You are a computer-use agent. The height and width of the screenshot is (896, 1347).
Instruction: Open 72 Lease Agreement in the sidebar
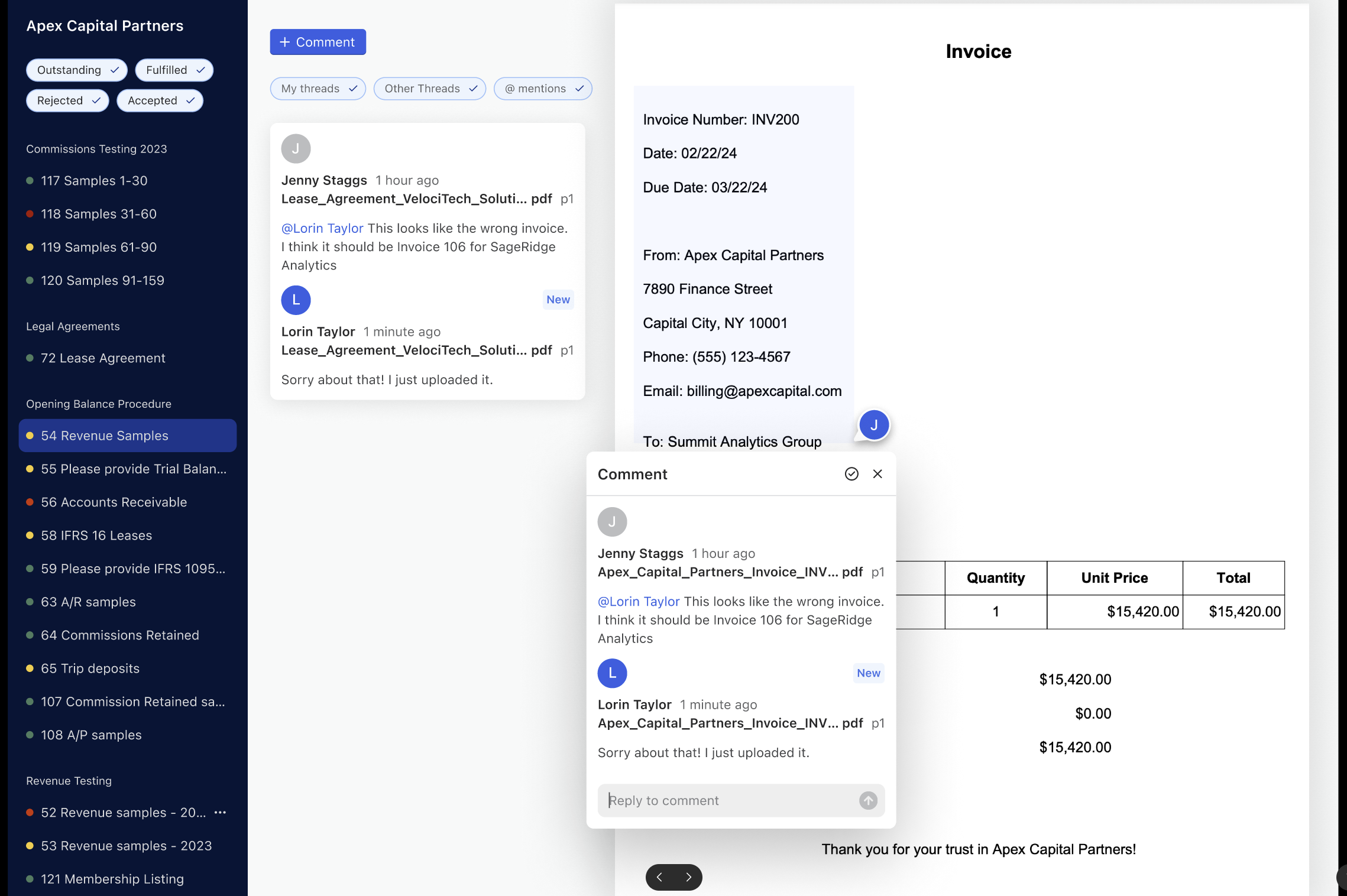tap(102, 358)
